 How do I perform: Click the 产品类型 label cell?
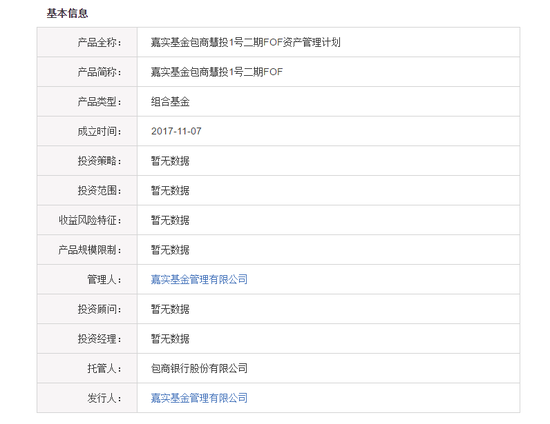87,102
